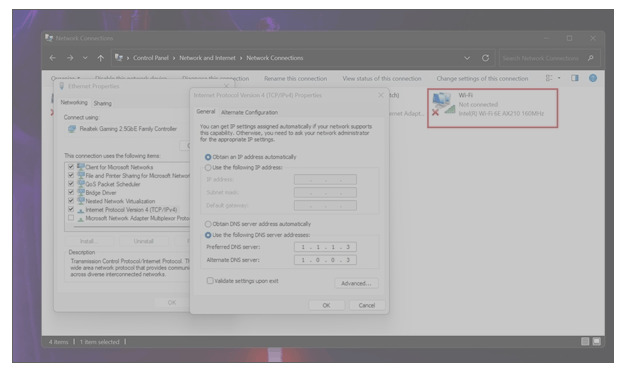
Task: Click View status of this connection
Action: coord(382,79)
